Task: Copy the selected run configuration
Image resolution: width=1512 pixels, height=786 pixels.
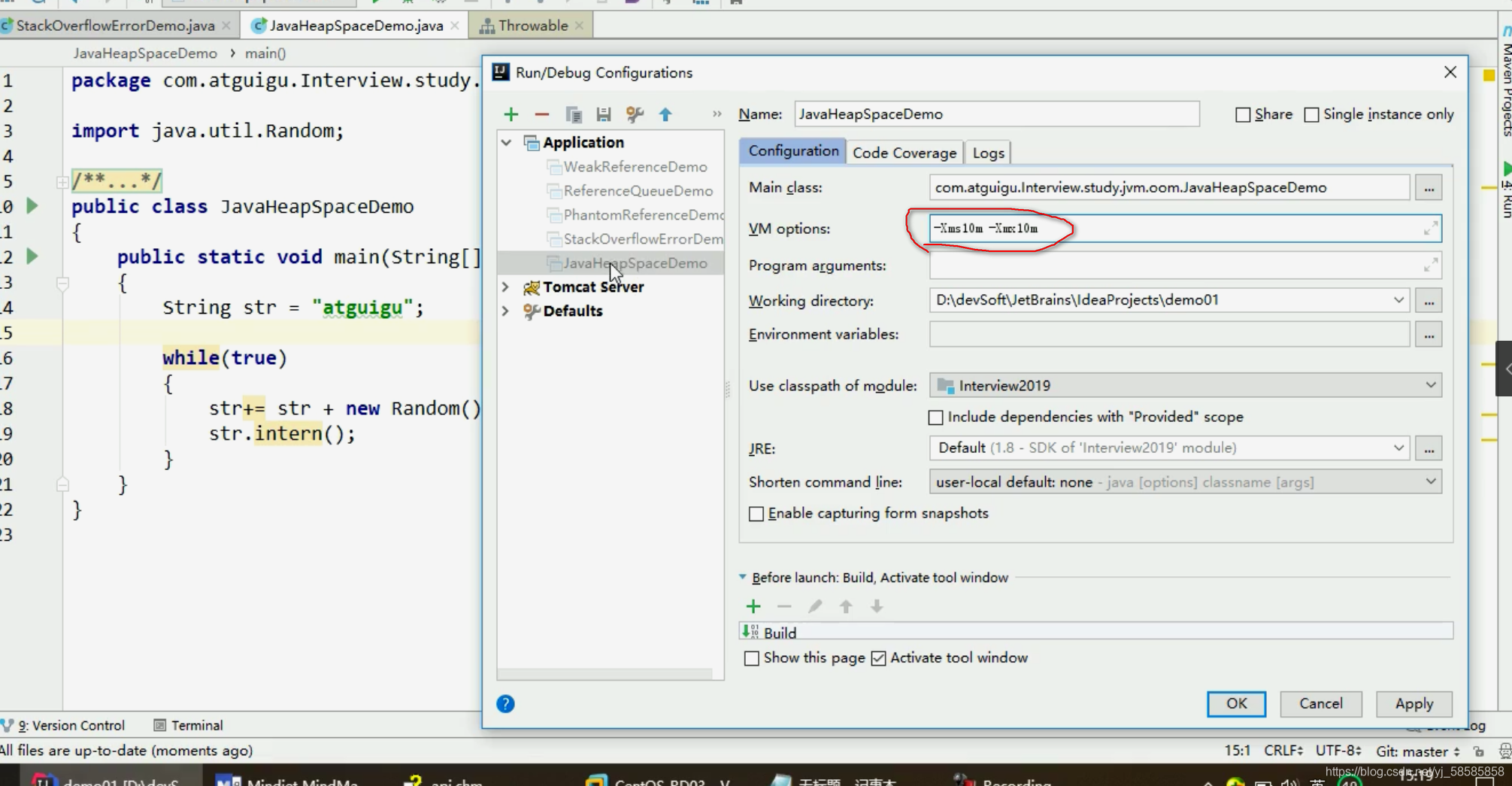Action: (x=574, y=114)
